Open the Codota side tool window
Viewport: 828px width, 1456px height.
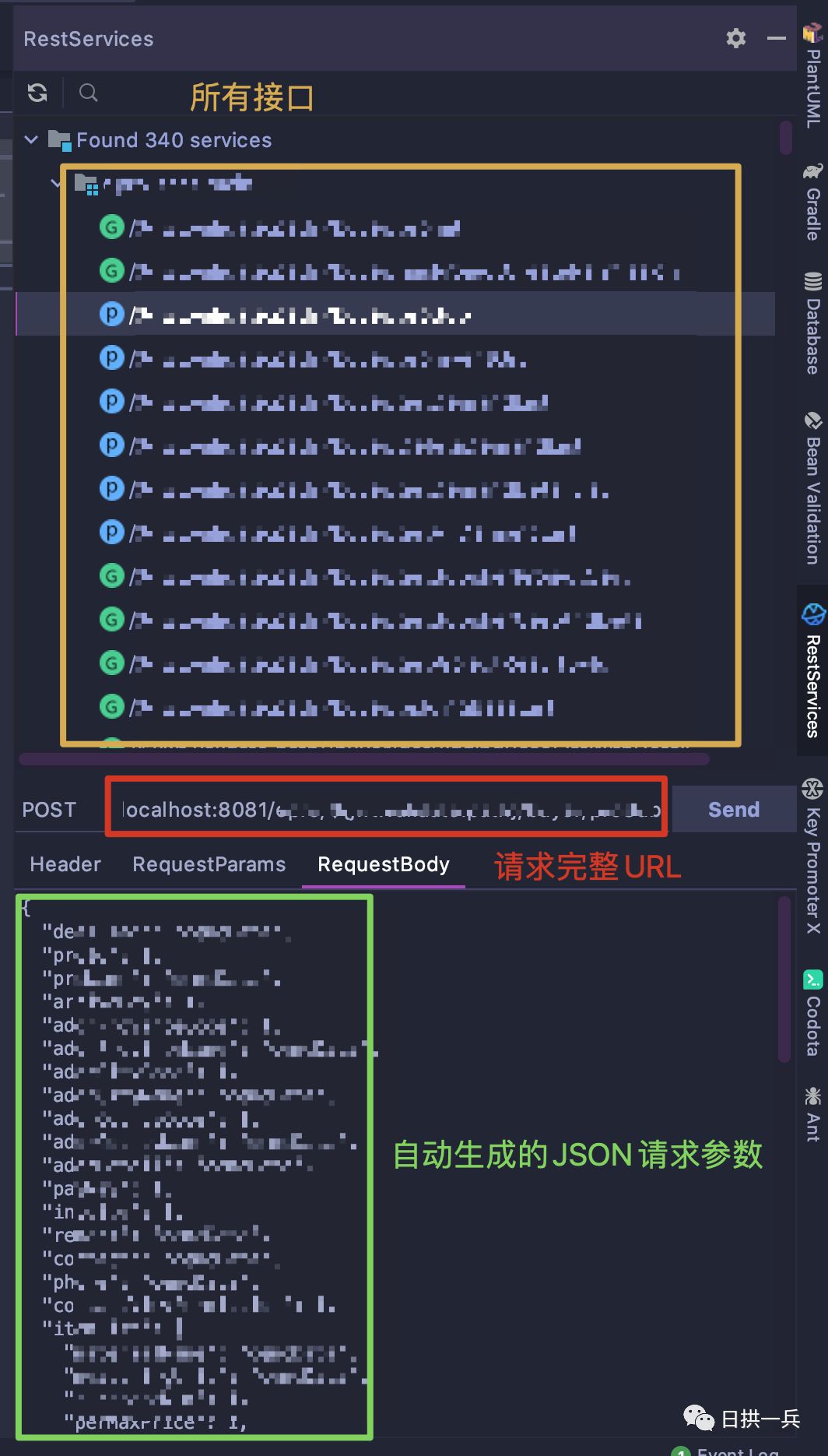point(813,1013)
